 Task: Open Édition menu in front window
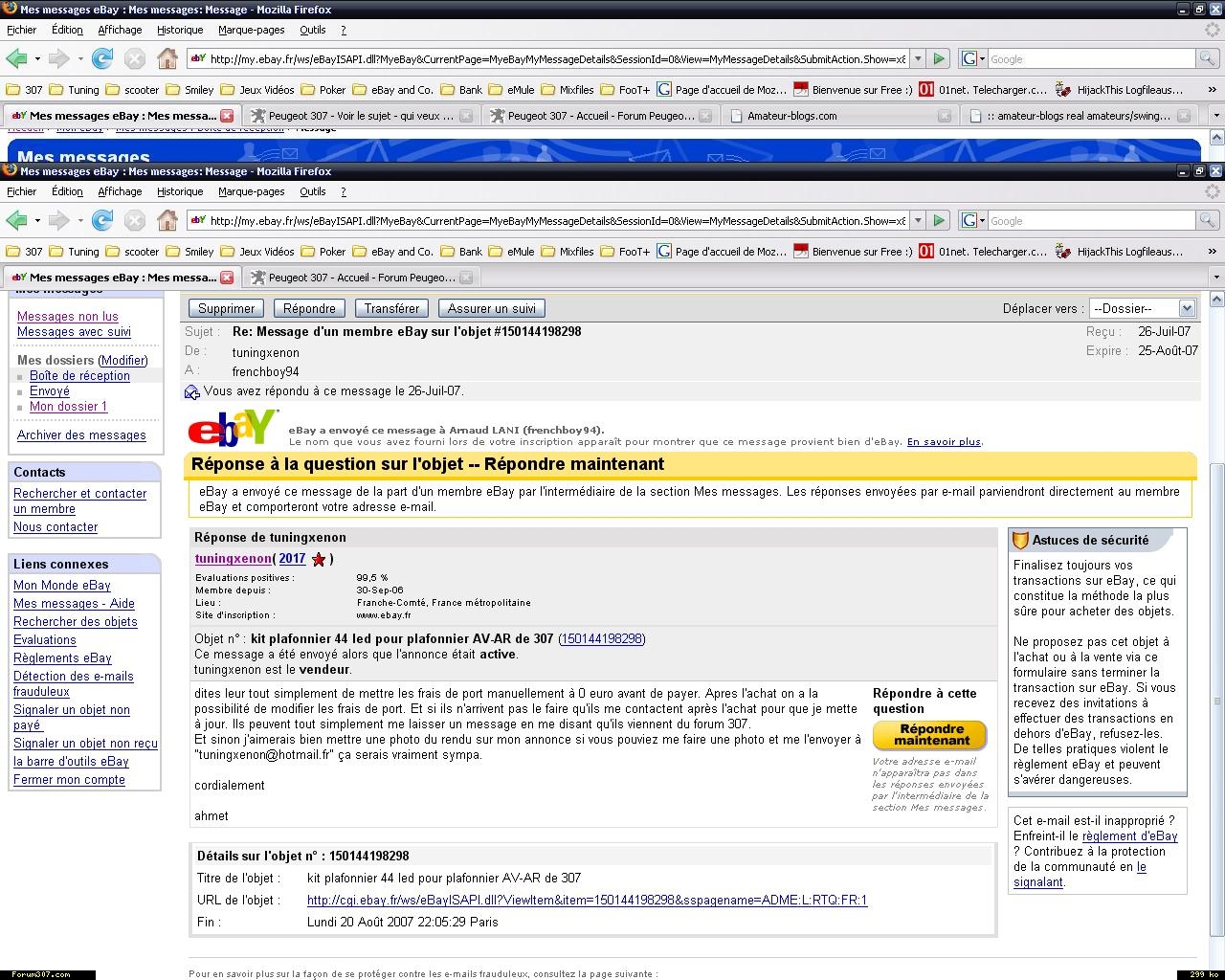tap(67, 191)
